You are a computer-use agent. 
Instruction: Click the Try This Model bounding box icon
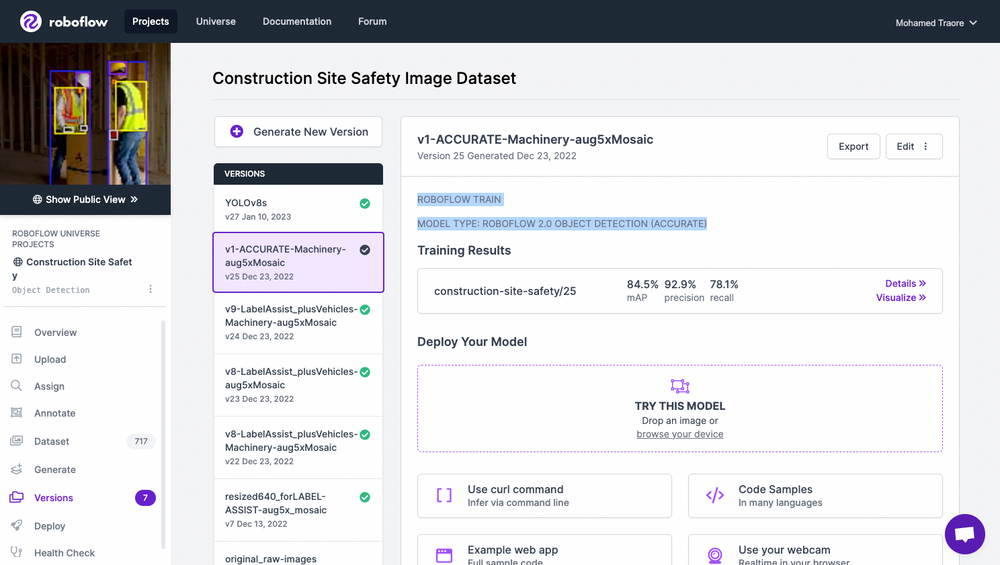tap(680, 386)
